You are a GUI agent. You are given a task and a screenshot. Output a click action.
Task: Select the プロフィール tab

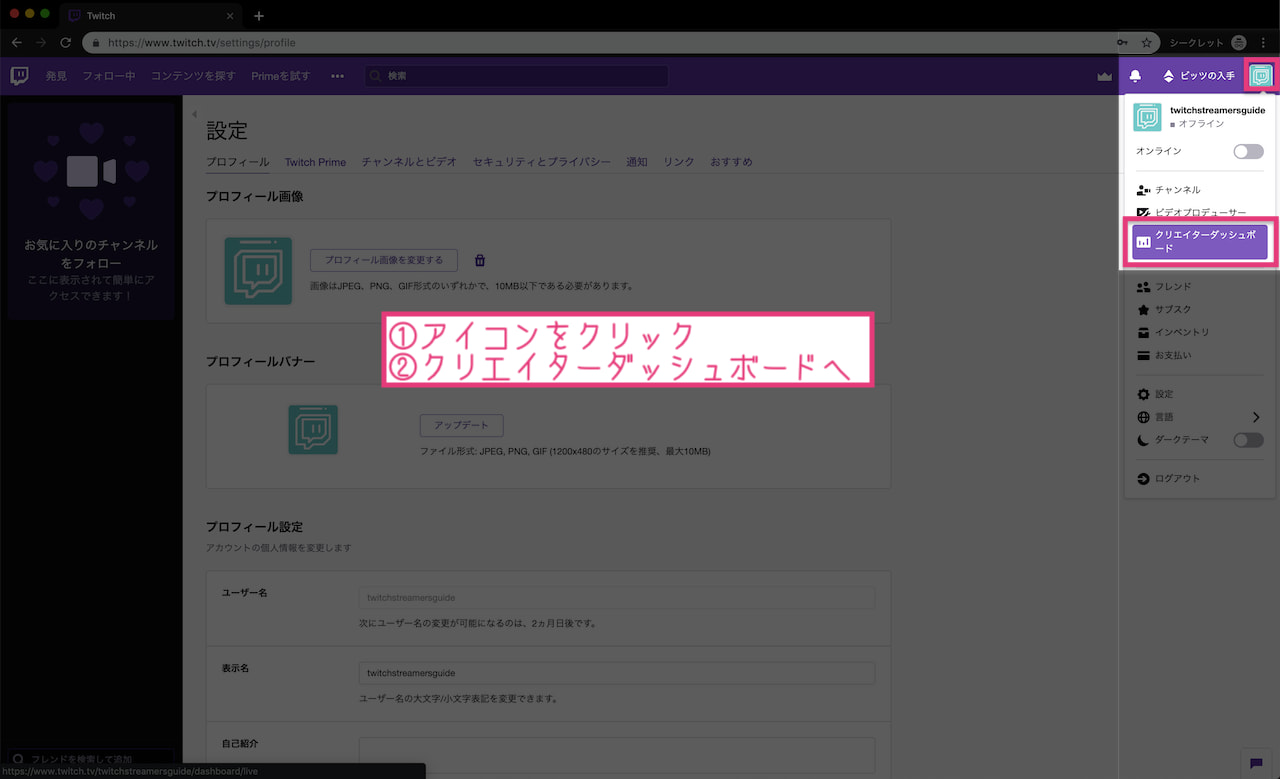(x=237, y=162)
